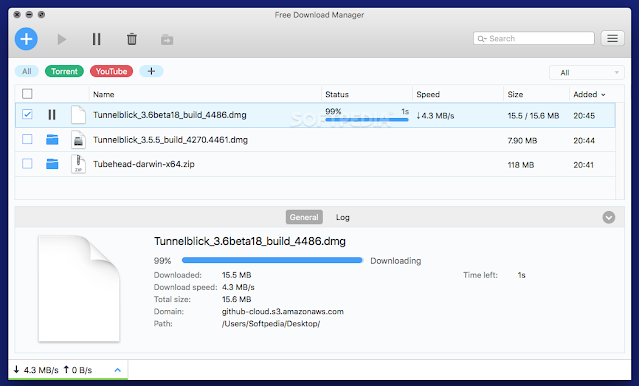Click the 118 MB size cell

point(521,165)
